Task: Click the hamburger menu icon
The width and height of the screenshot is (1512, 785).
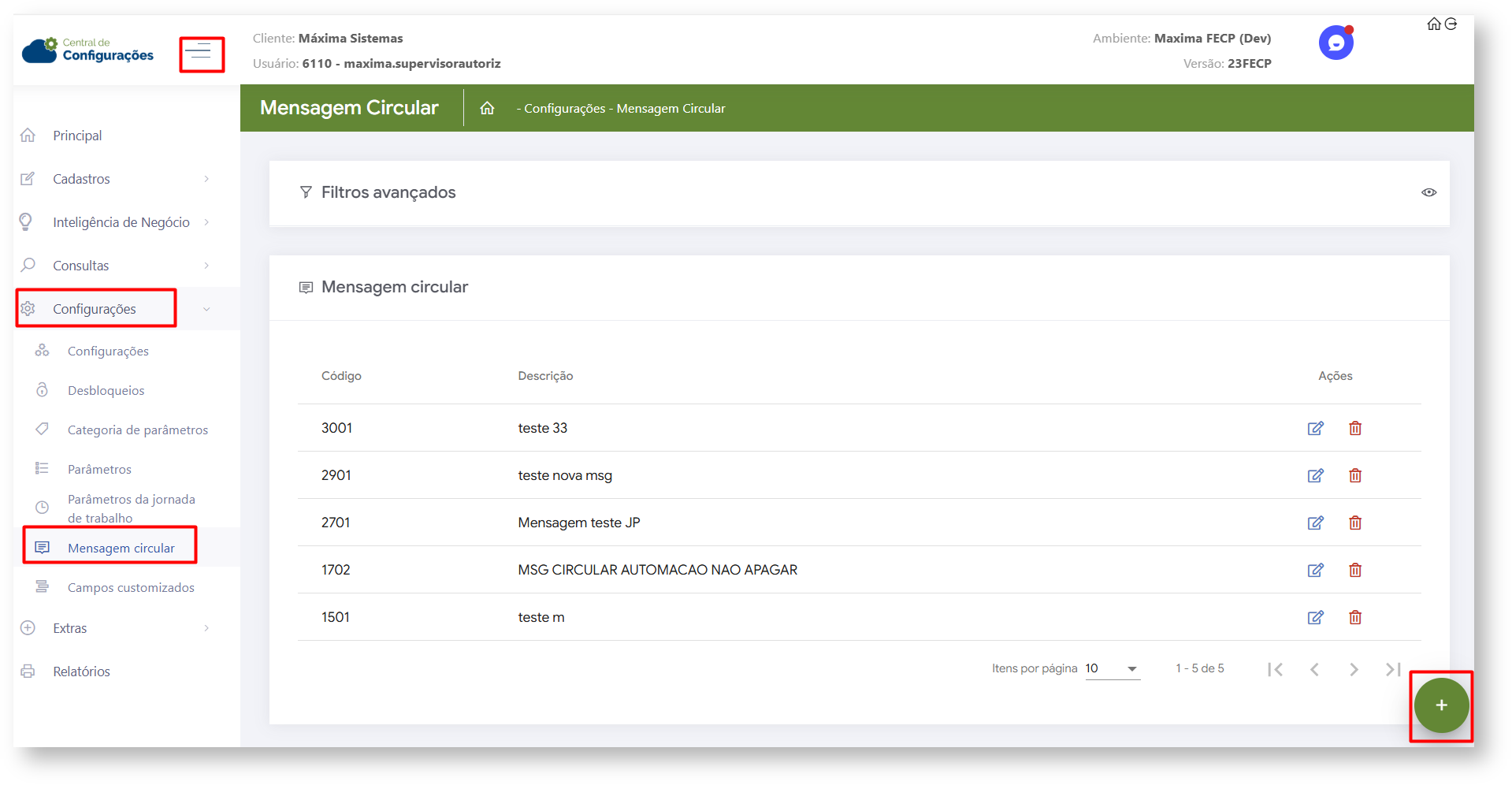Action: point(199,53)
